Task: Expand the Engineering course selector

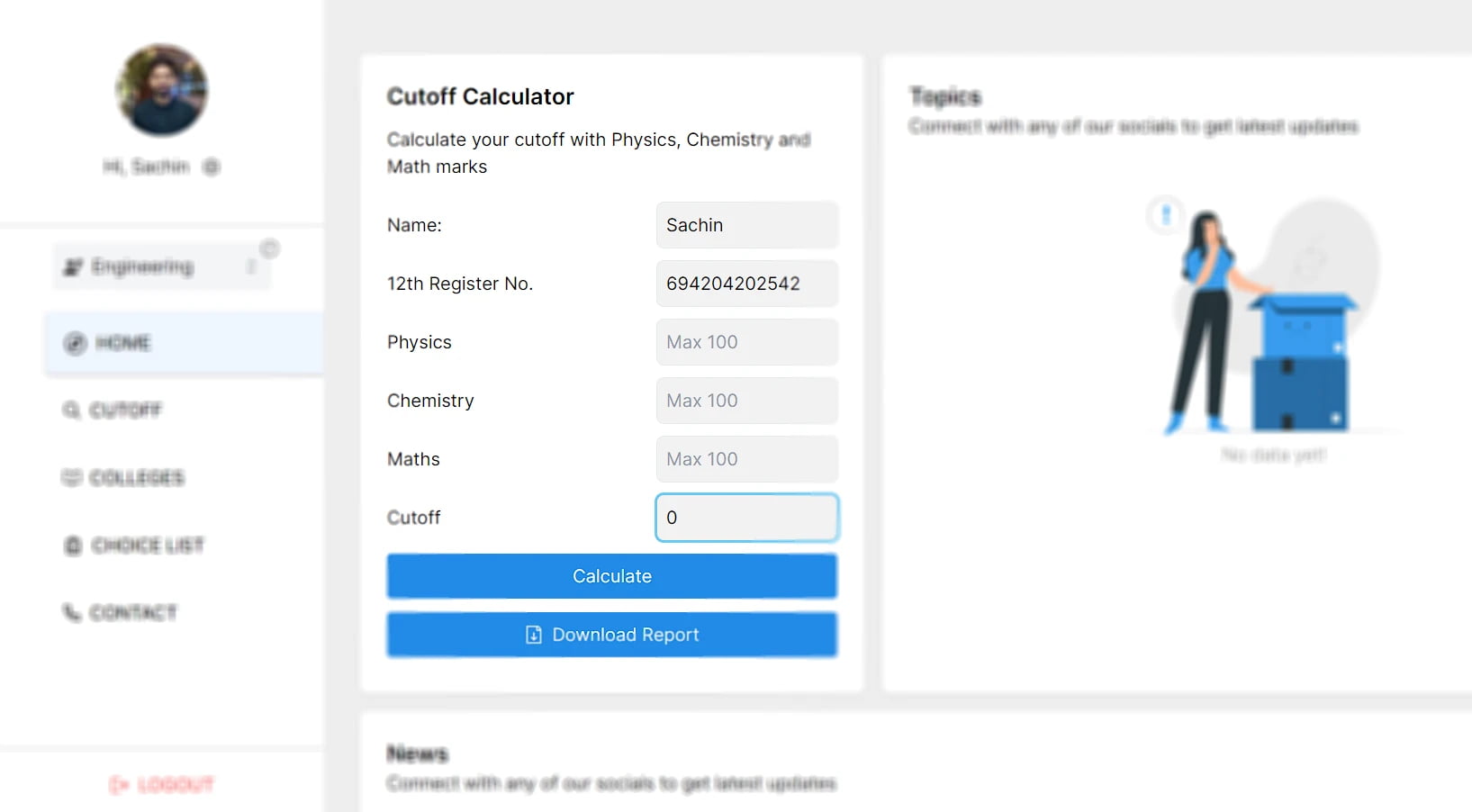Action: tap(162, 266)
